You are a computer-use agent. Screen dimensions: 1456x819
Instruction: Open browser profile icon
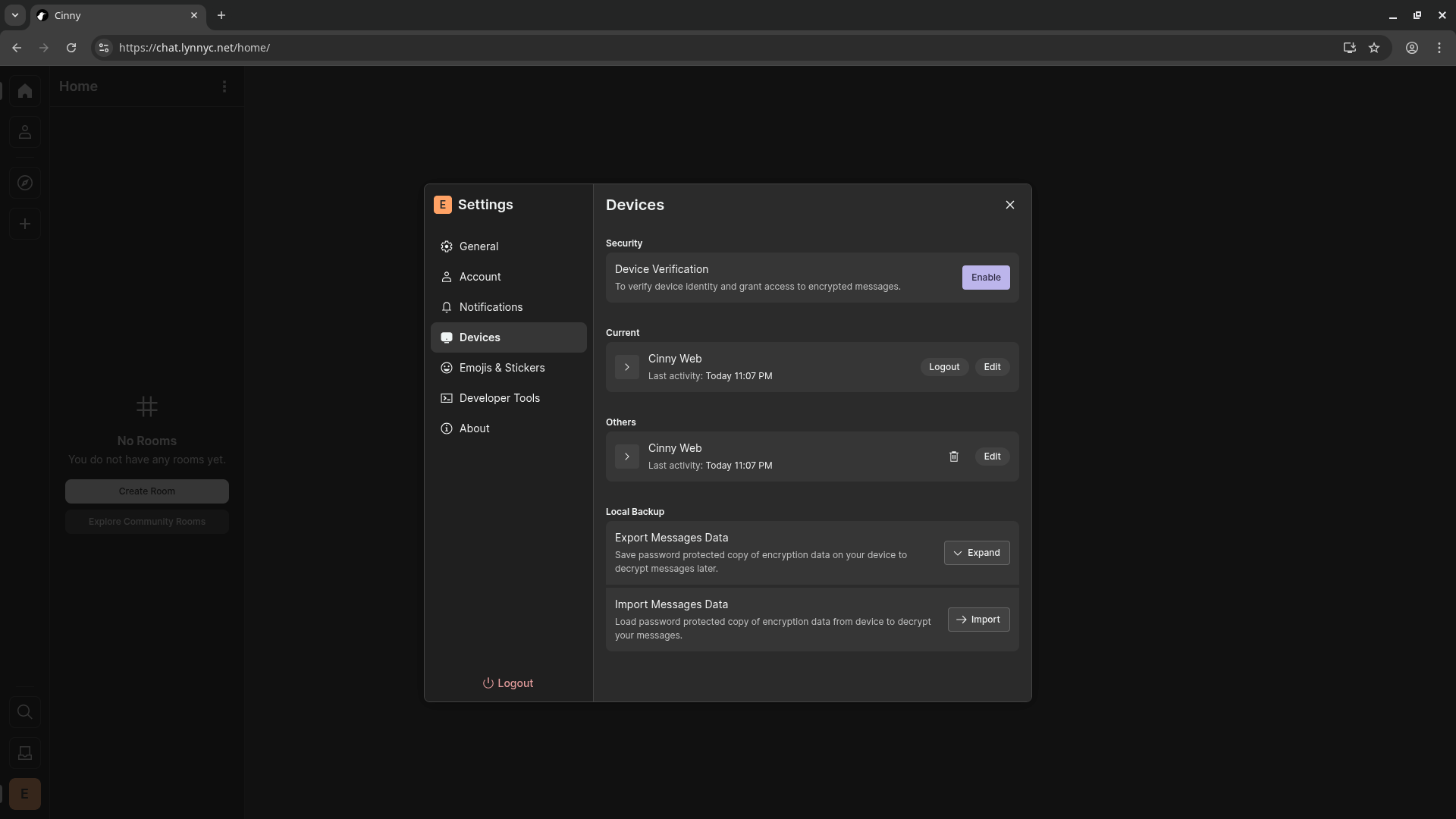tap(1412, 48)
